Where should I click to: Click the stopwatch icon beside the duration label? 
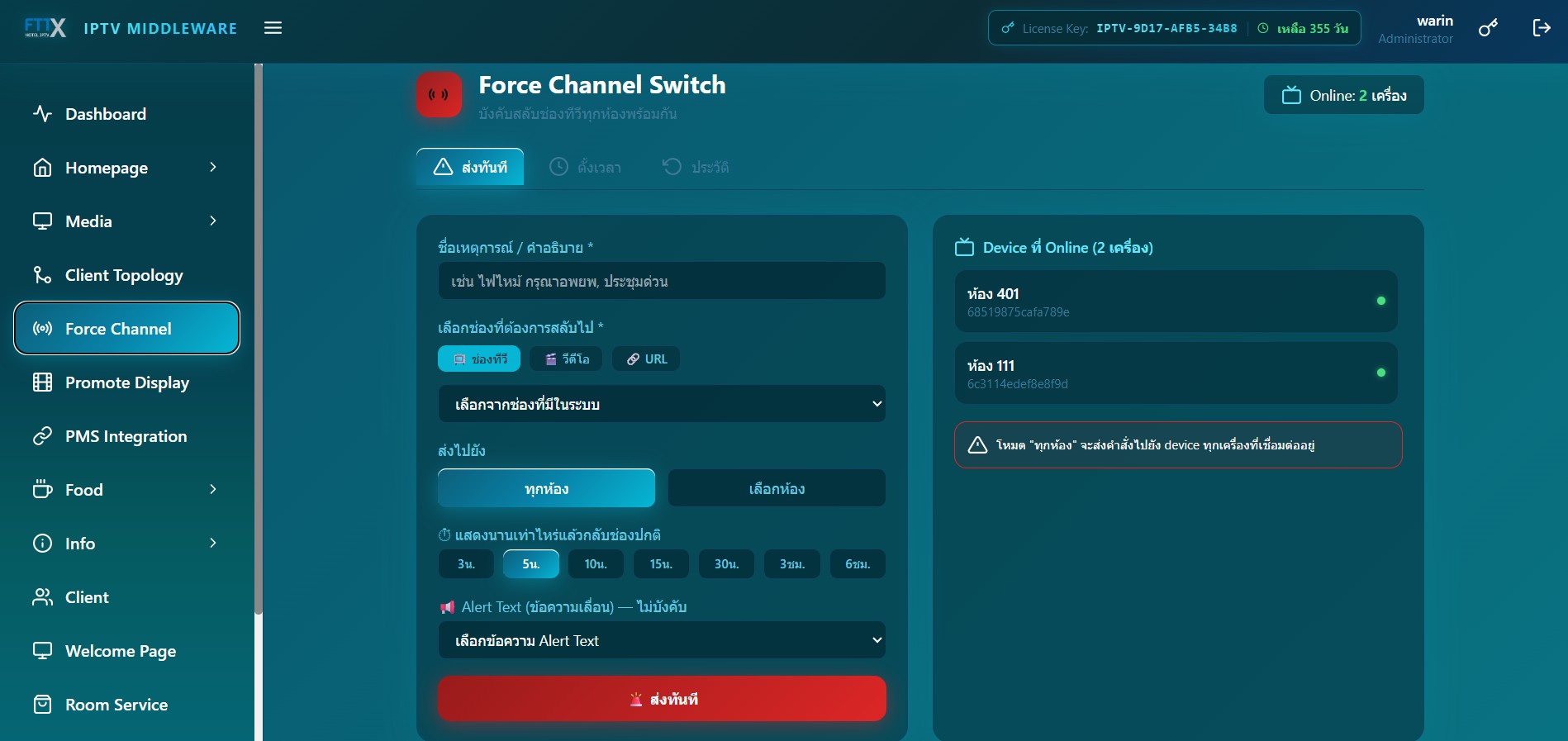[444, 535]
